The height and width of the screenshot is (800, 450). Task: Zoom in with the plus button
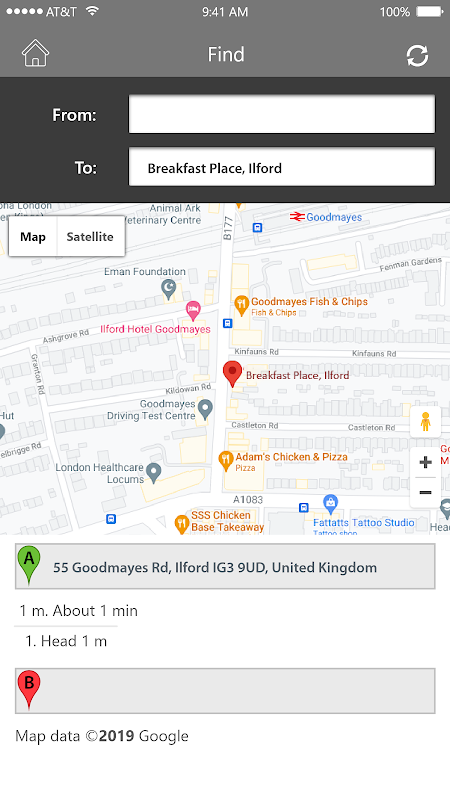point(425,462)
